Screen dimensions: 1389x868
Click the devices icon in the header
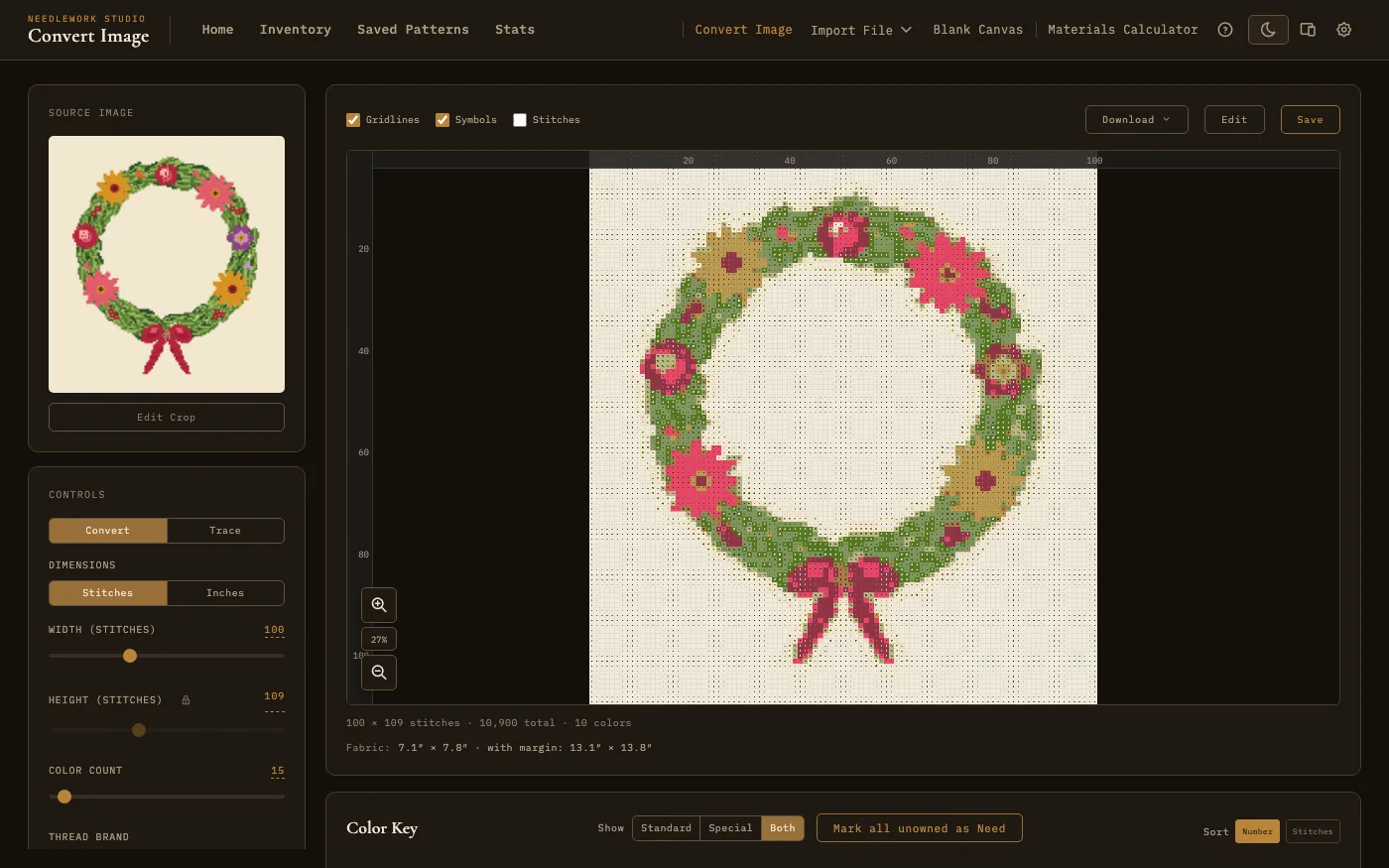(1308, 30)
